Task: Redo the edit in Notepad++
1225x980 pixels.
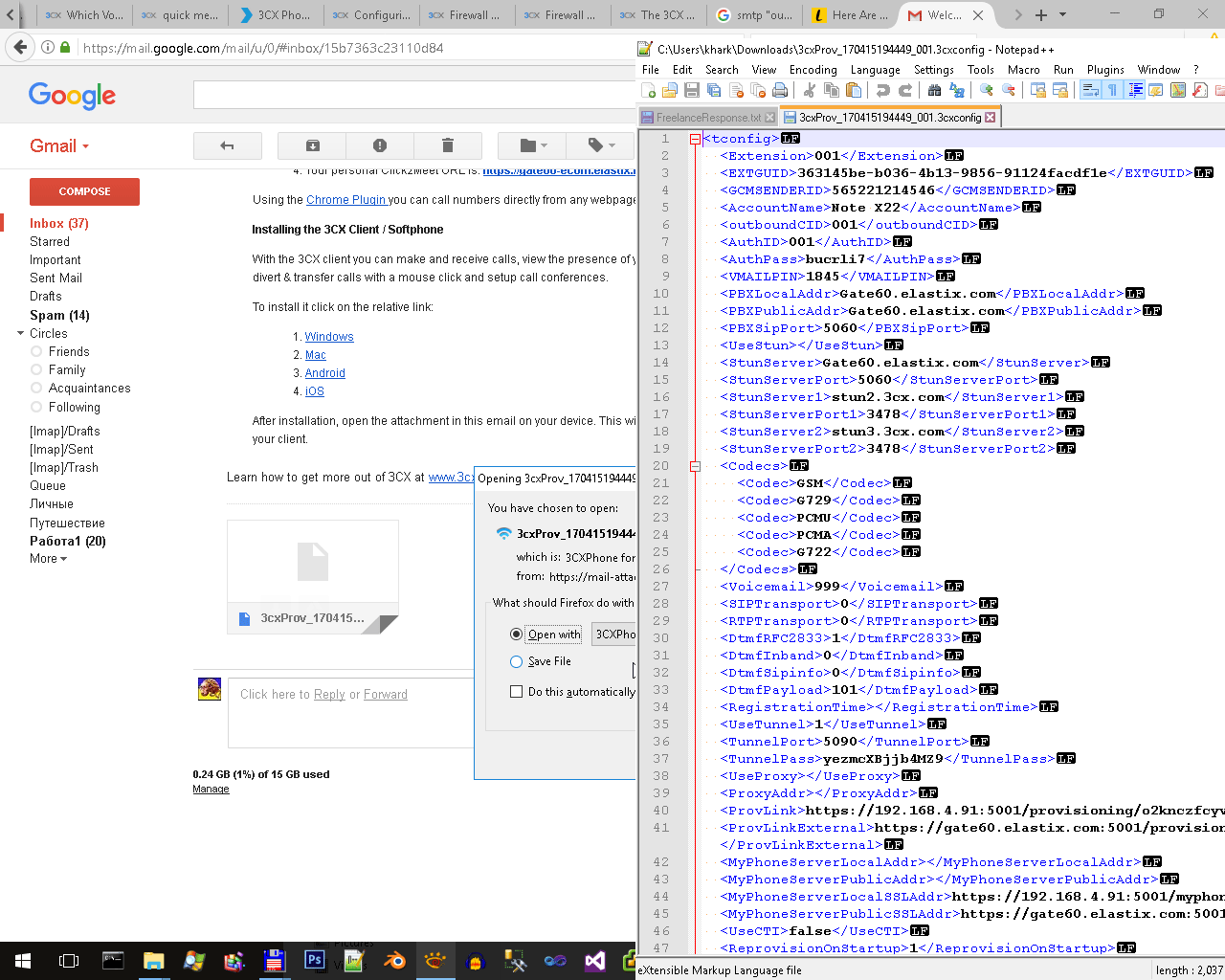Action: point(905,90)
